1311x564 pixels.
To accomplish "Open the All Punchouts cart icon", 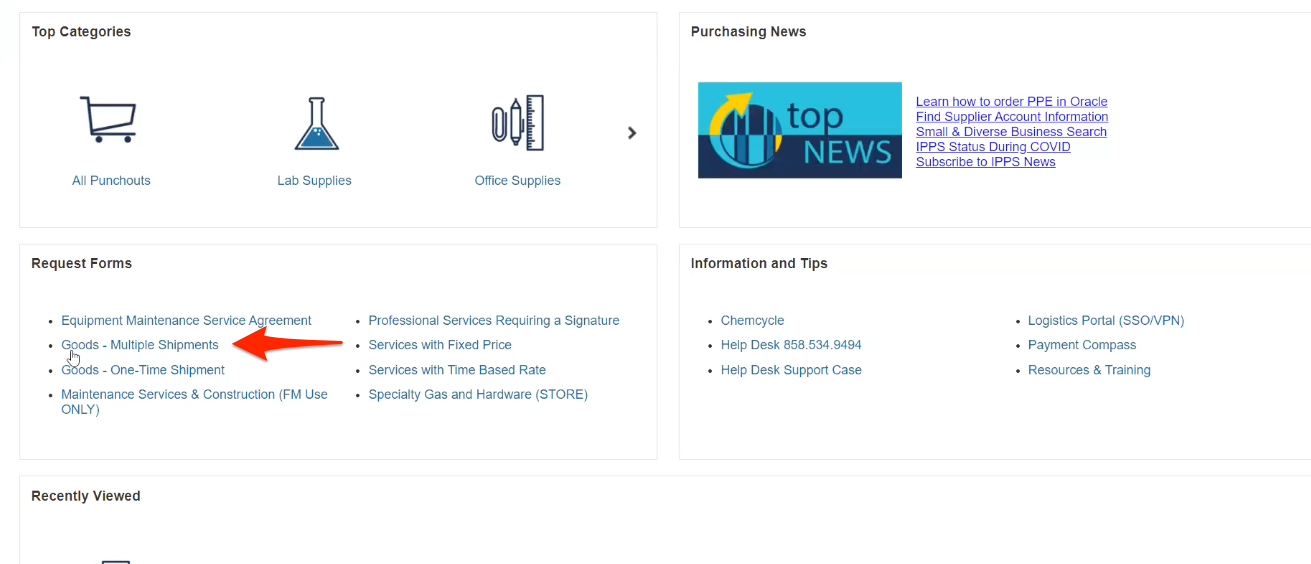I will coord(108,119).
